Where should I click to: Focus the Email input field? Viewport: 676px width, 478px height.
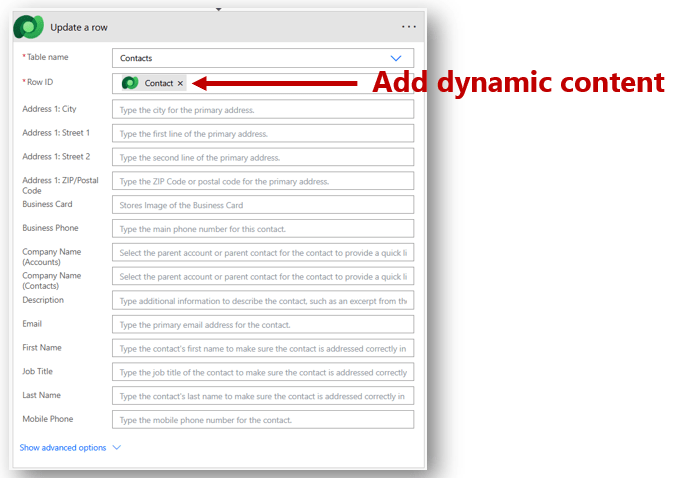click(x=263, y=325)
